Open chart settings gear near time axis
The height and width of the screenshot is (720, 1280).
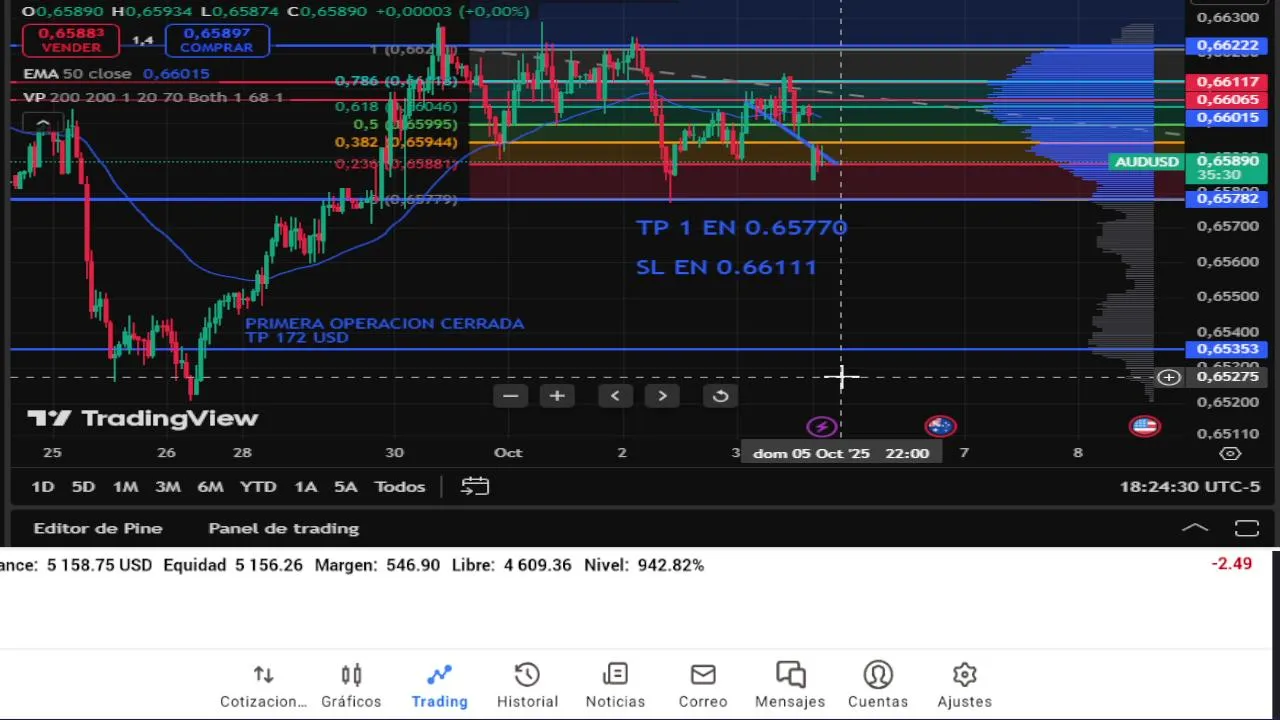[x=1231, y=453]
